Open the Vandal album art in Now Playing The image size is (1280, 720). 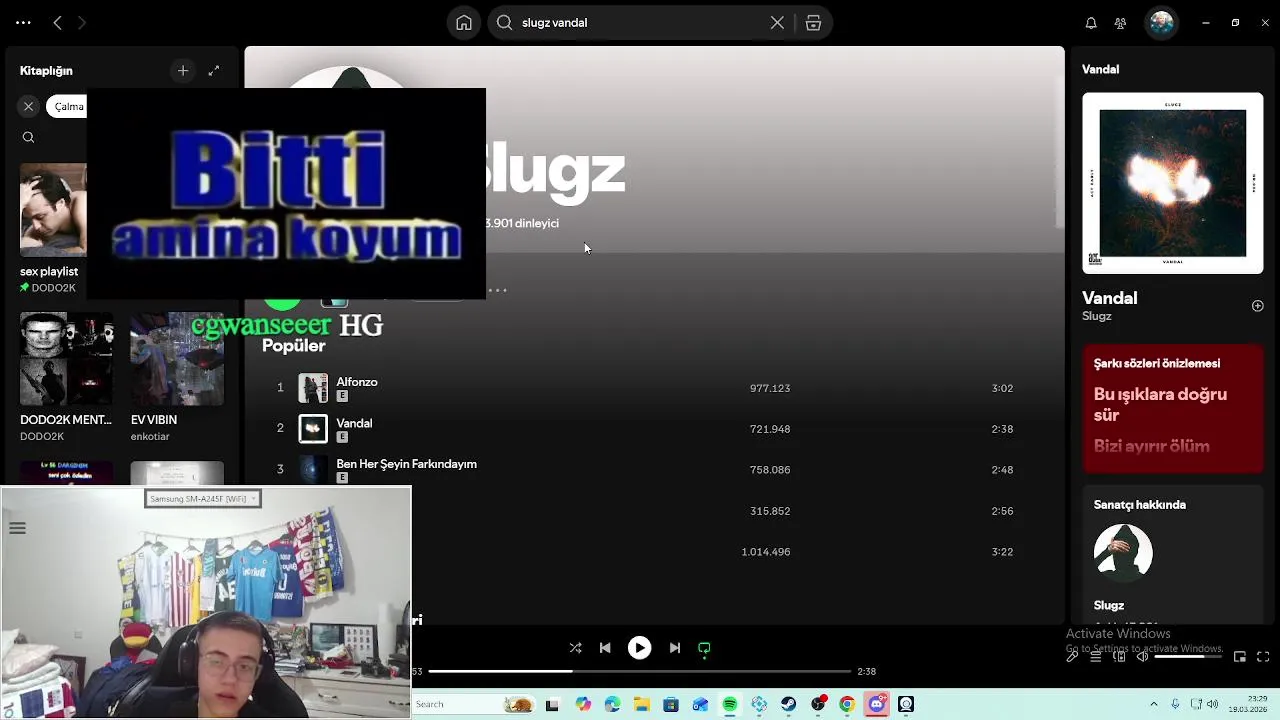(1173, 183)
